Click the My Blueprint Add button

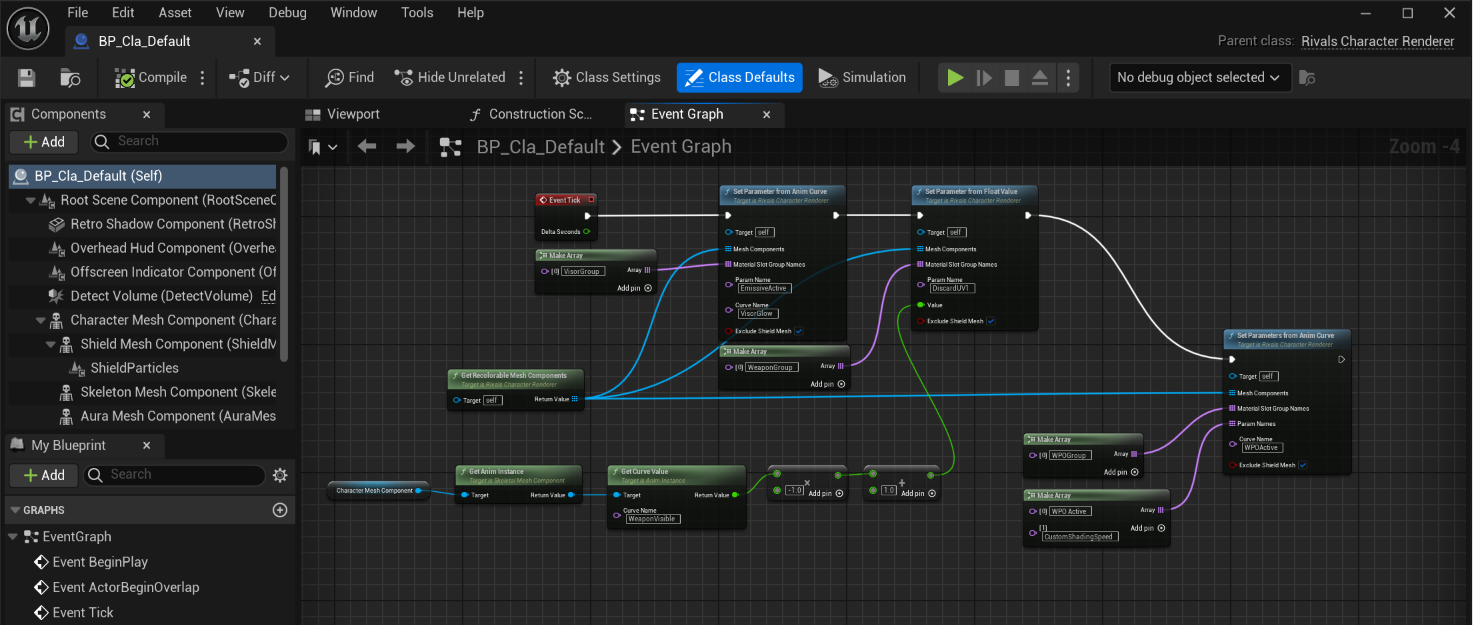pyautogui.click(x=44, y=475)
